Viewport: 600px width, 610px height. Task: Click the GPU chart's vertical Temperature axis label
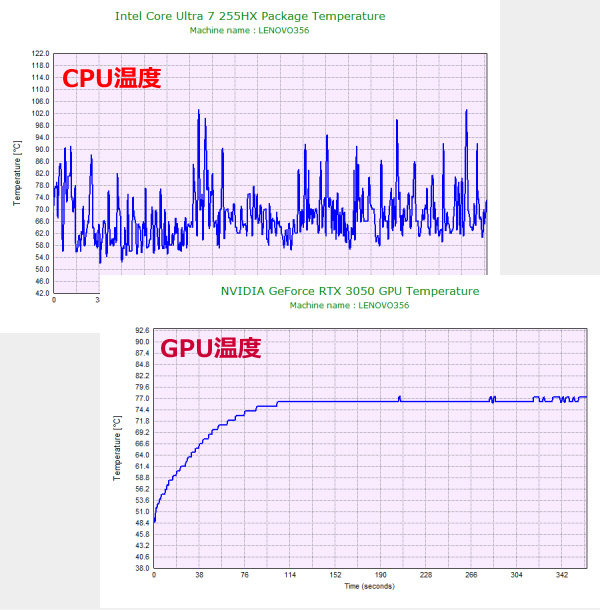tap(117, 449)
